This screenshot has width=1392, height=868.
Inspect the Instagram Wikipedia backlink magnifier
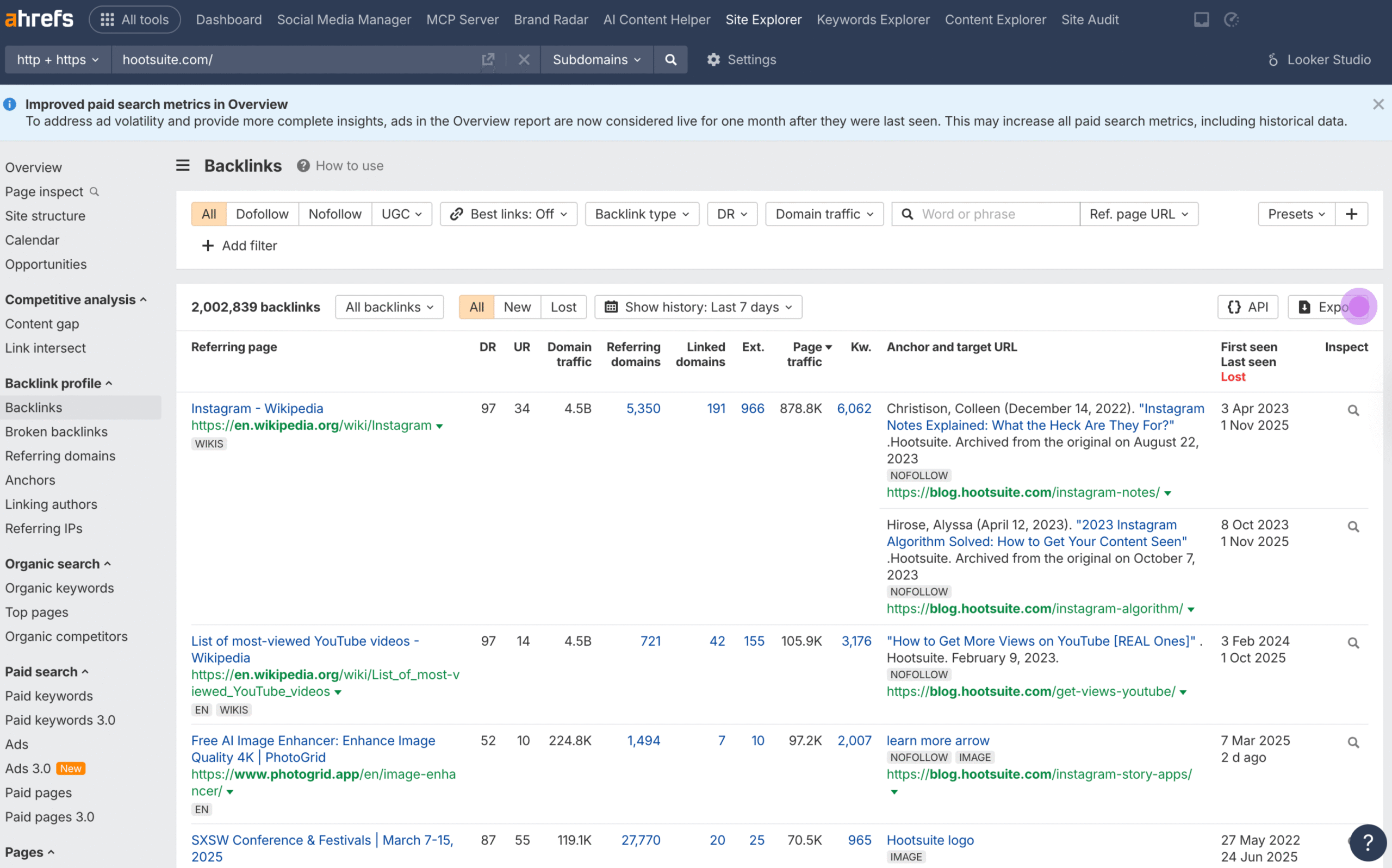pyautogui.click(x=1353, y=410)
